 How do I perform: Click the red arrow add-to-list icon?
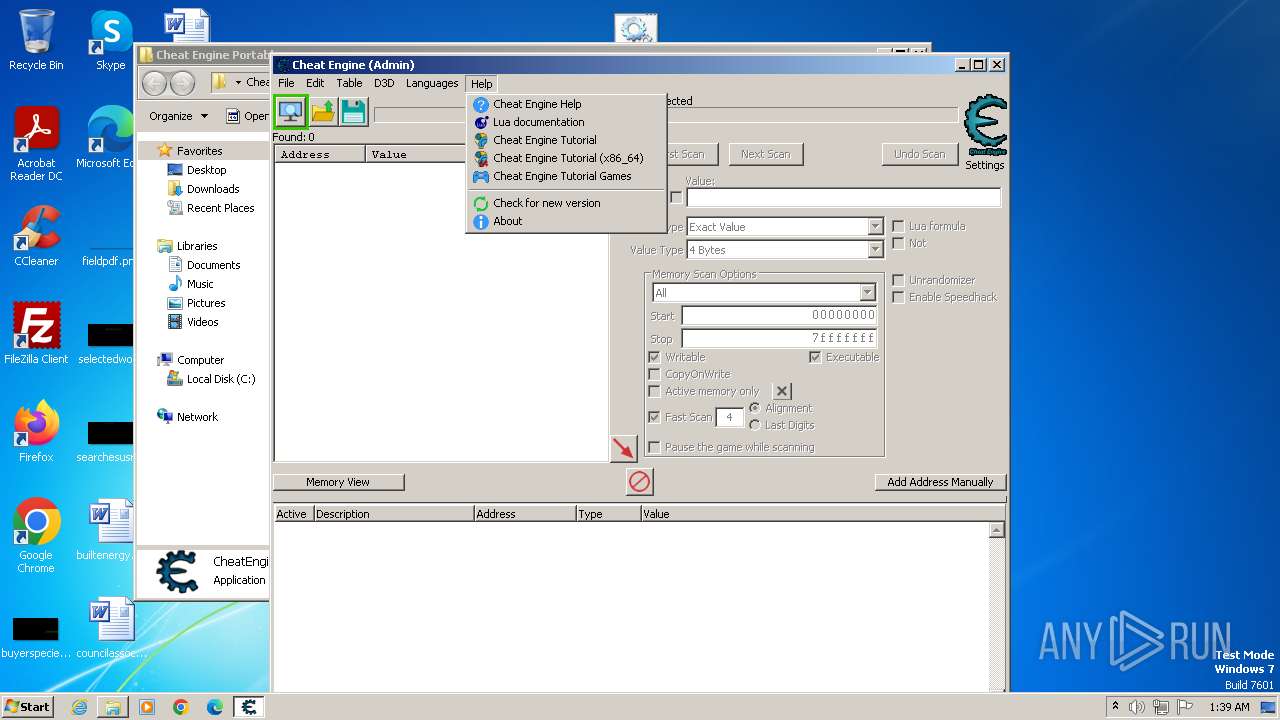click(624, 448)
